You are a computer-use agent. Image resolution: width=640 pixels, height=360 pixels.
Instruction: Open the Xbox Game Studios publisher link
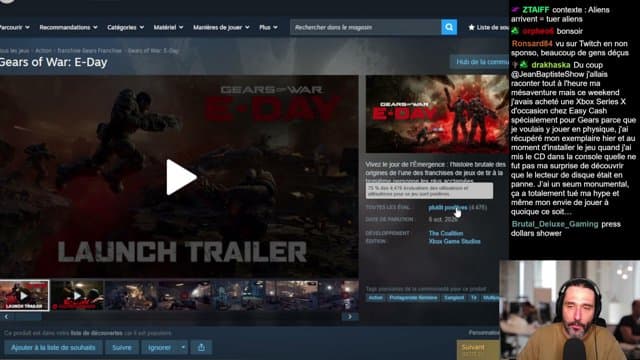(454, 241)
